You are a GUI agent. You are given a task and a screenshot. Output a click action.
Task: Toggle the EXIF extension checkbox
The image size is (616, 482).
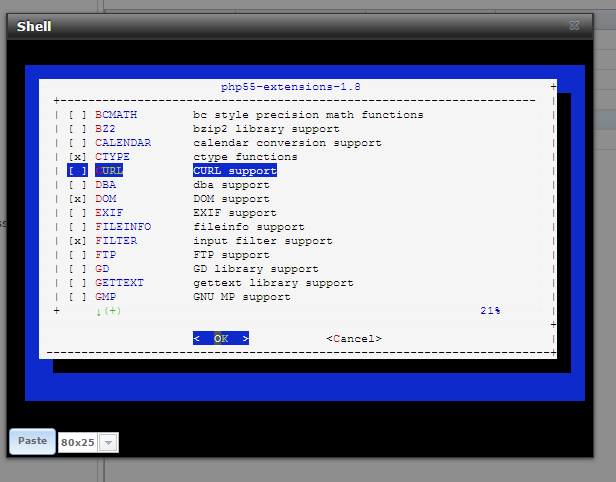pos(77,213)
